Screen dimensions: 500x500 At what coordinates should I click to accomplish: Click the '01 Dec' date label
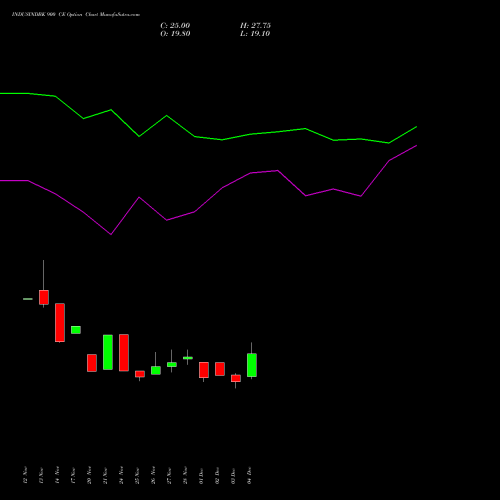201,475
